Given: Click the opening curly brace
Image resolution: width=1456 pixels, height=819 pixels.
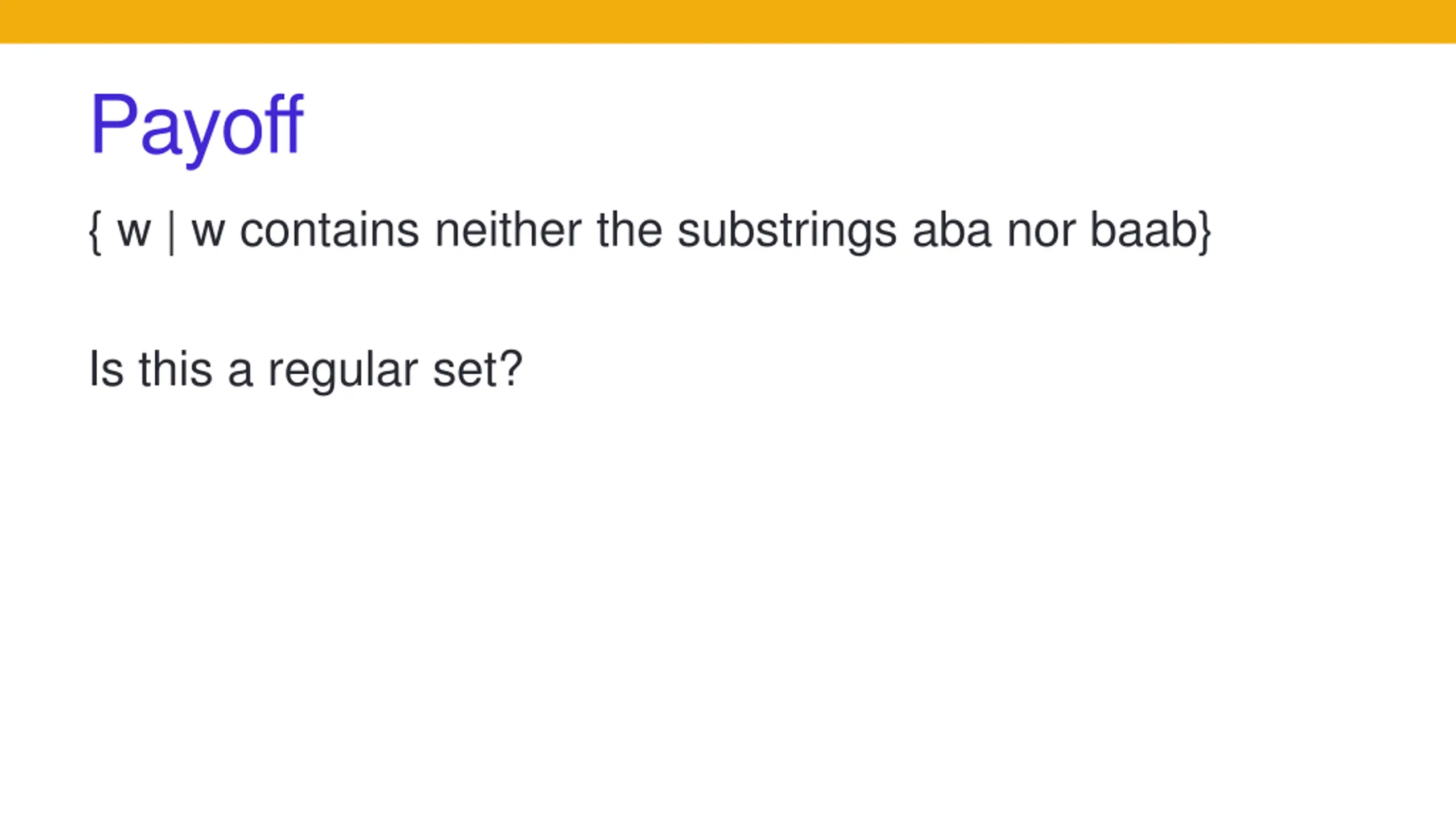Looking at the screenshot, I should click(x=96, y=233).
